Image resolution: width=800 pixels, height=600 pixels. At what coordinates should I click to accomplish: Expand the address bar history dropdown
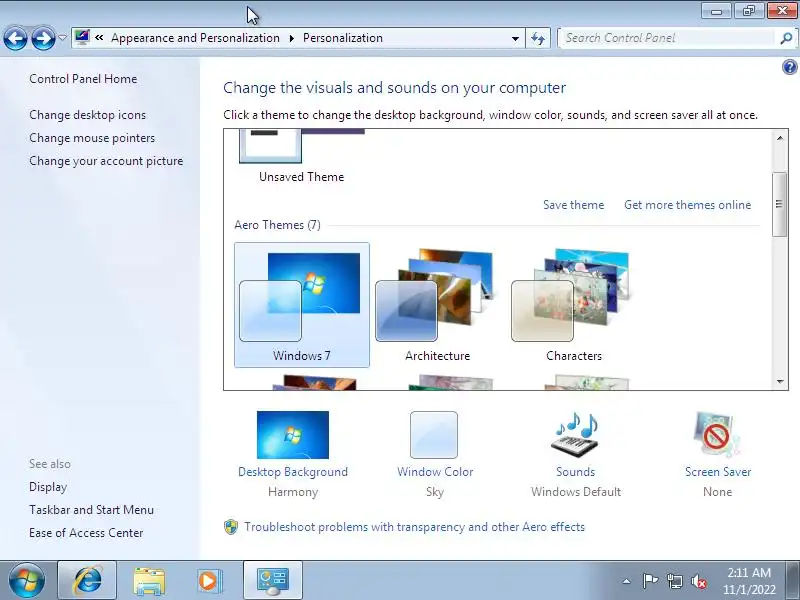[515, 38]
